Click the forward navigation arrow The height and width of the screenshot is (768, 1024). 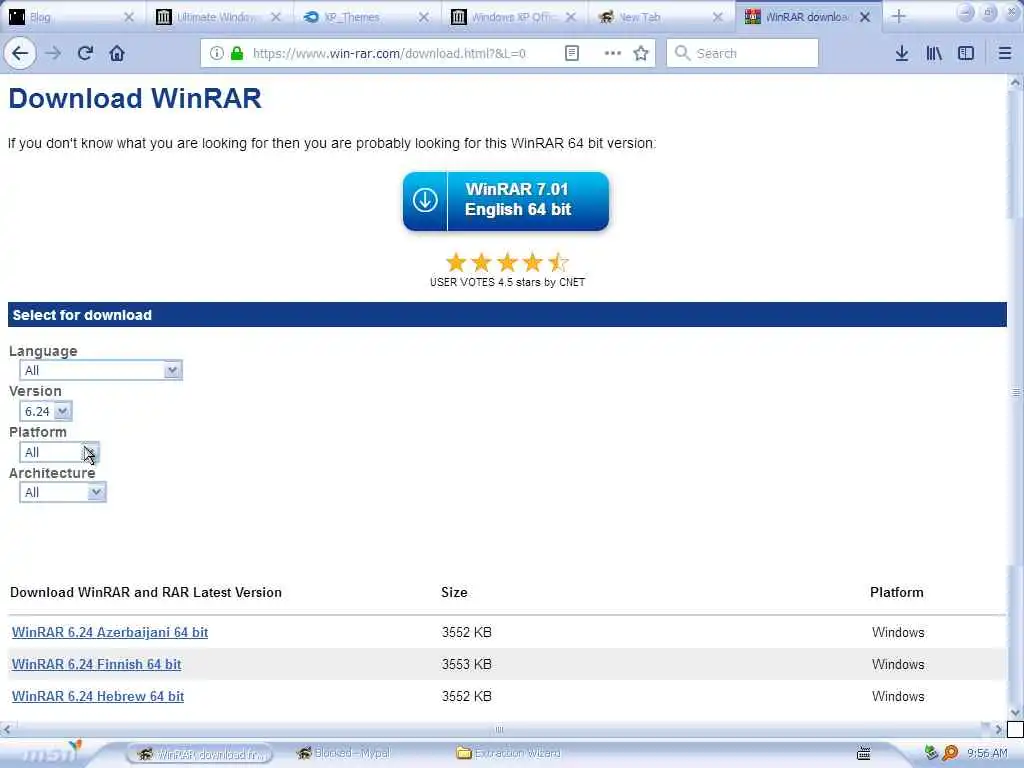click(53, 53)
